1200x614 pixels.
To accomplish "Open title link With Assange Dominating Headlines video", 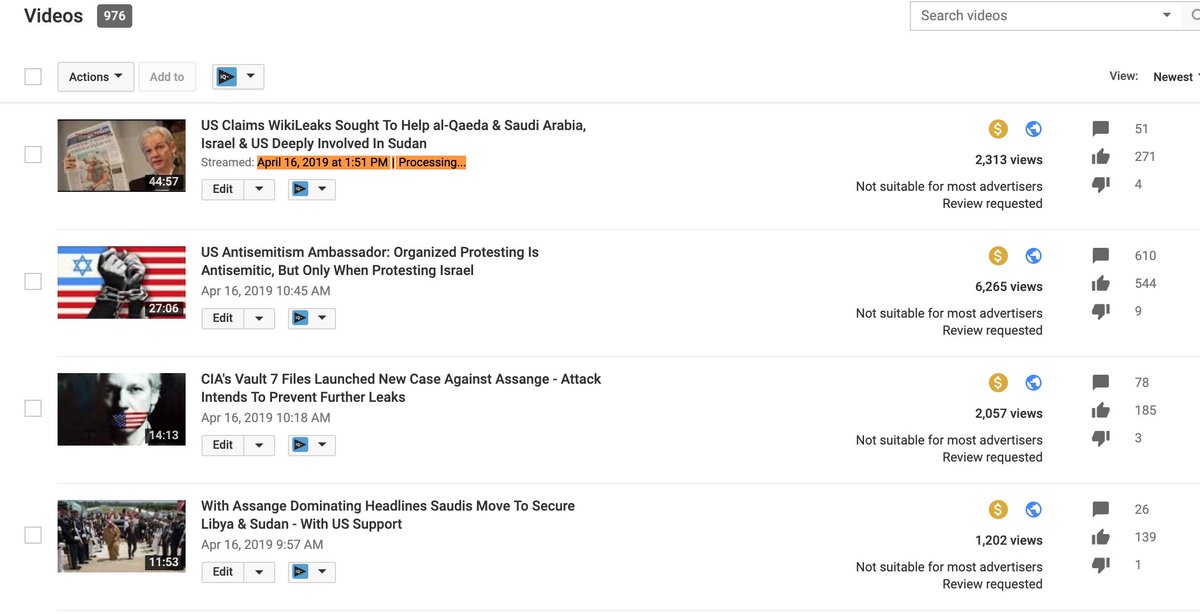I will pos(388,515).
